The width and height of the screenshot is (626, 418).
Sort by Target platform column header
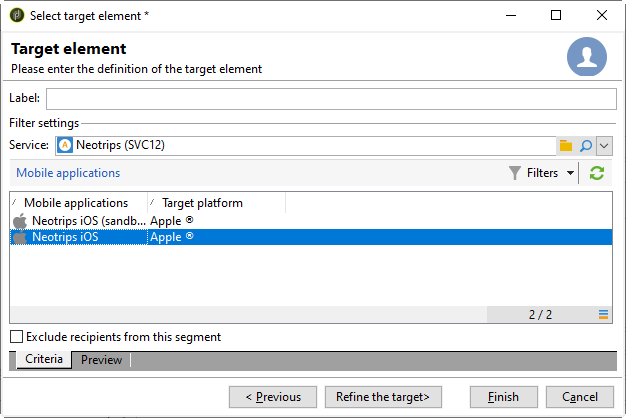(x=202, y=203)
